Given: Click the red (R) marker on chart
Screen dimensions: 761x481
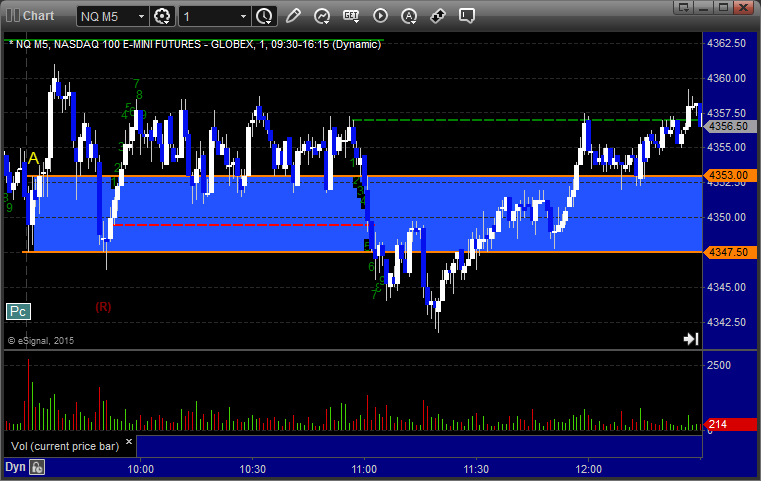Looking at the screenshot, I should [103, 307].
